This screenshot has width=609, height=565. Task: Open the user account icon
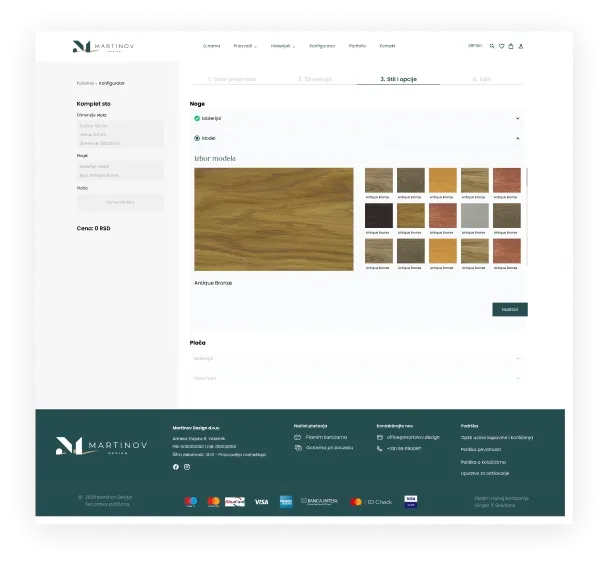[x=521, y=46]
